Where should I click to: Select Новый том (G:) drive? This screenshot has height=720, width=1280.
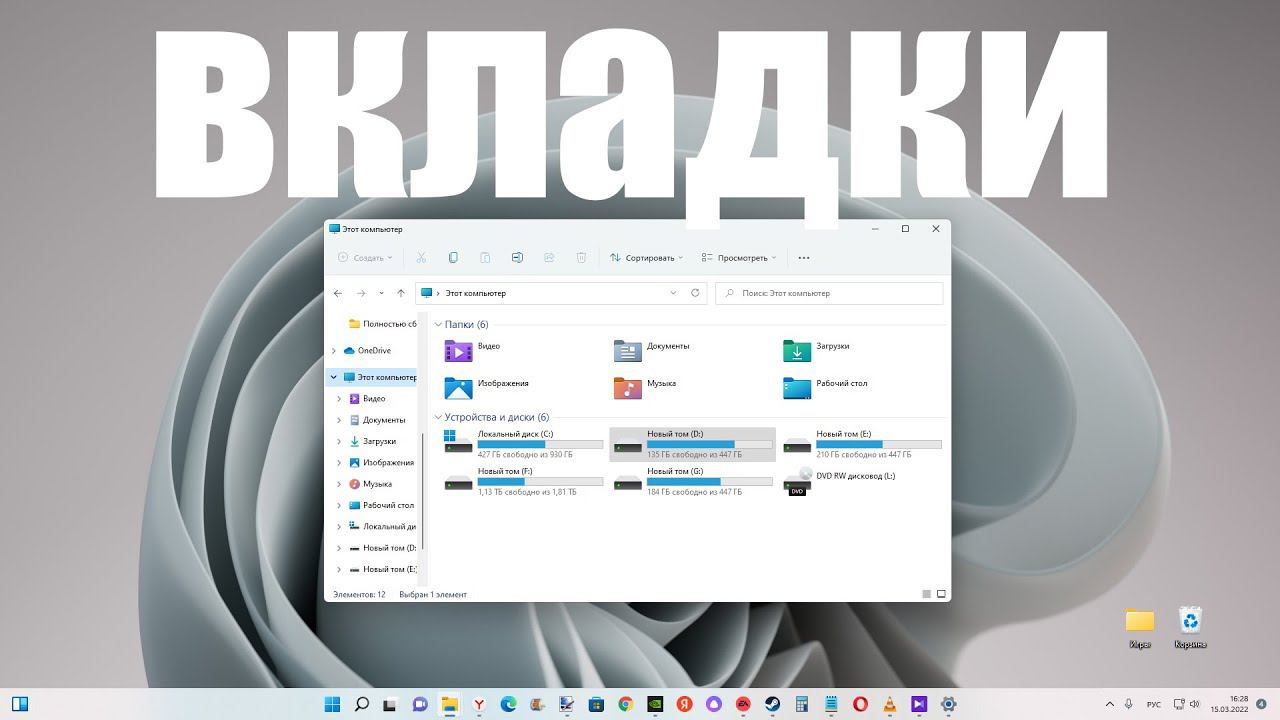tap(692, 481)
